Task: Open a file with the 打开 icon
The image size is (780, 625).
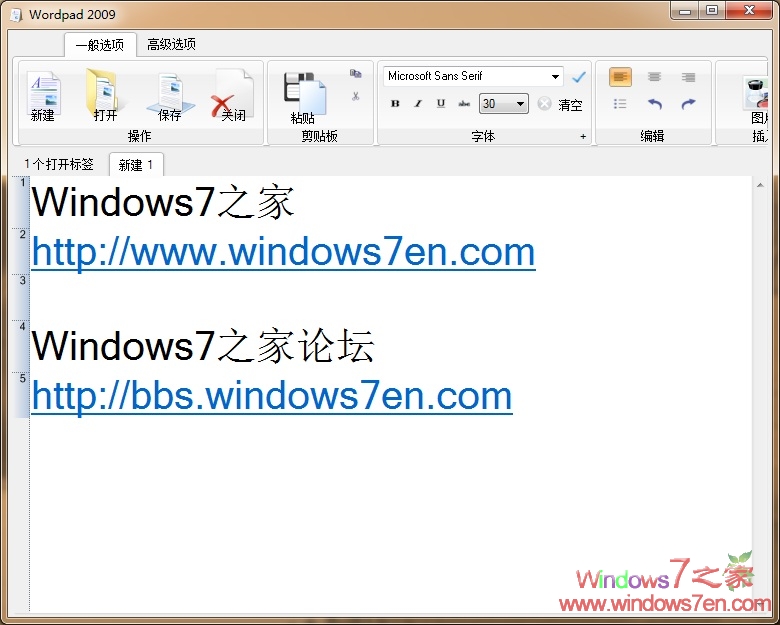Action: tap(104, 96)
